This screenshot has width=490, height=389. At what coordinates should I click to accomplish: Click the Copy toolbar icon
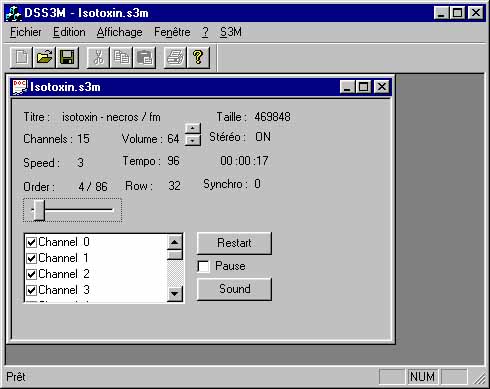pyautogui.click(x=121, y=57)
